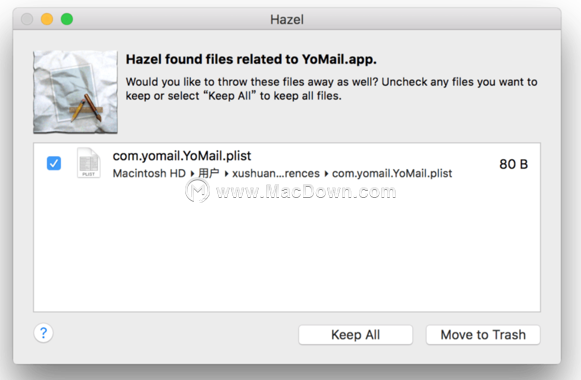Minimize the window with the yellow button
This screenshot has width=581, height=380.
[47, 19]
